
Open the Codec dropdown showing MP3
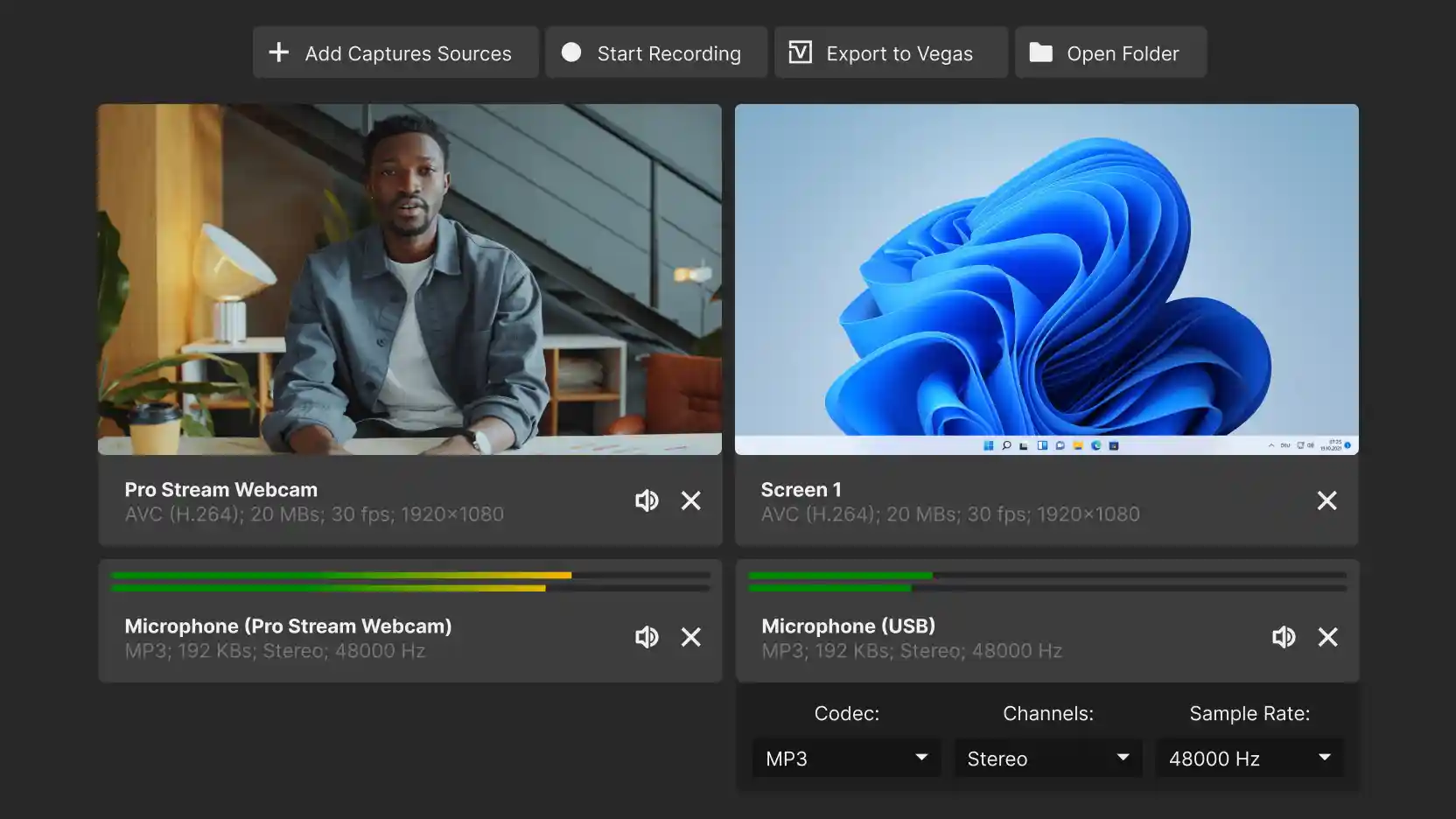(846, 759)
